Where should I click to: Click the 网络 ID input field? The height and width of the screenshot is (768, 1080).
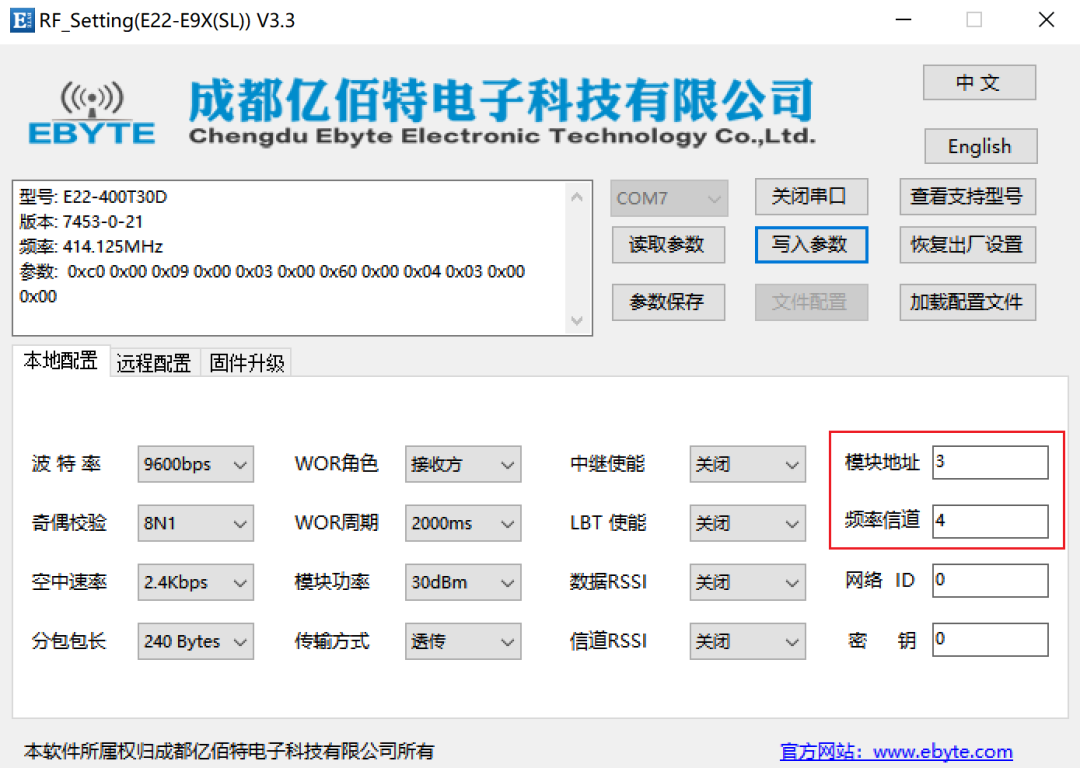990,581
